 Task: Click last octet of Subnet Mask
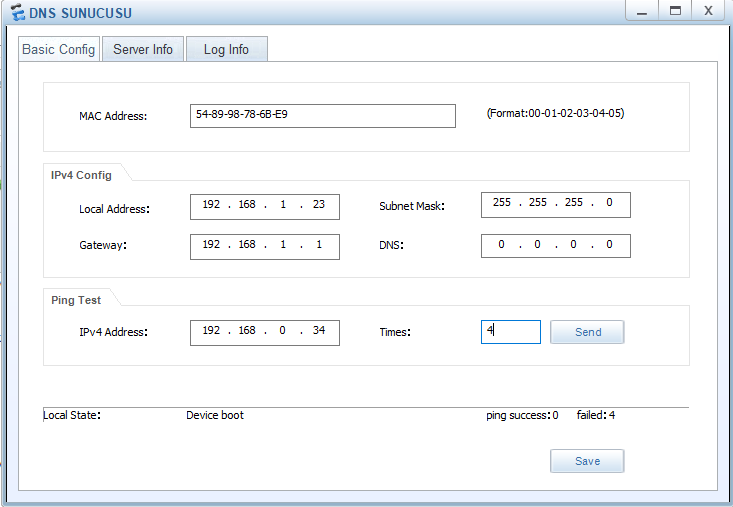609,203
